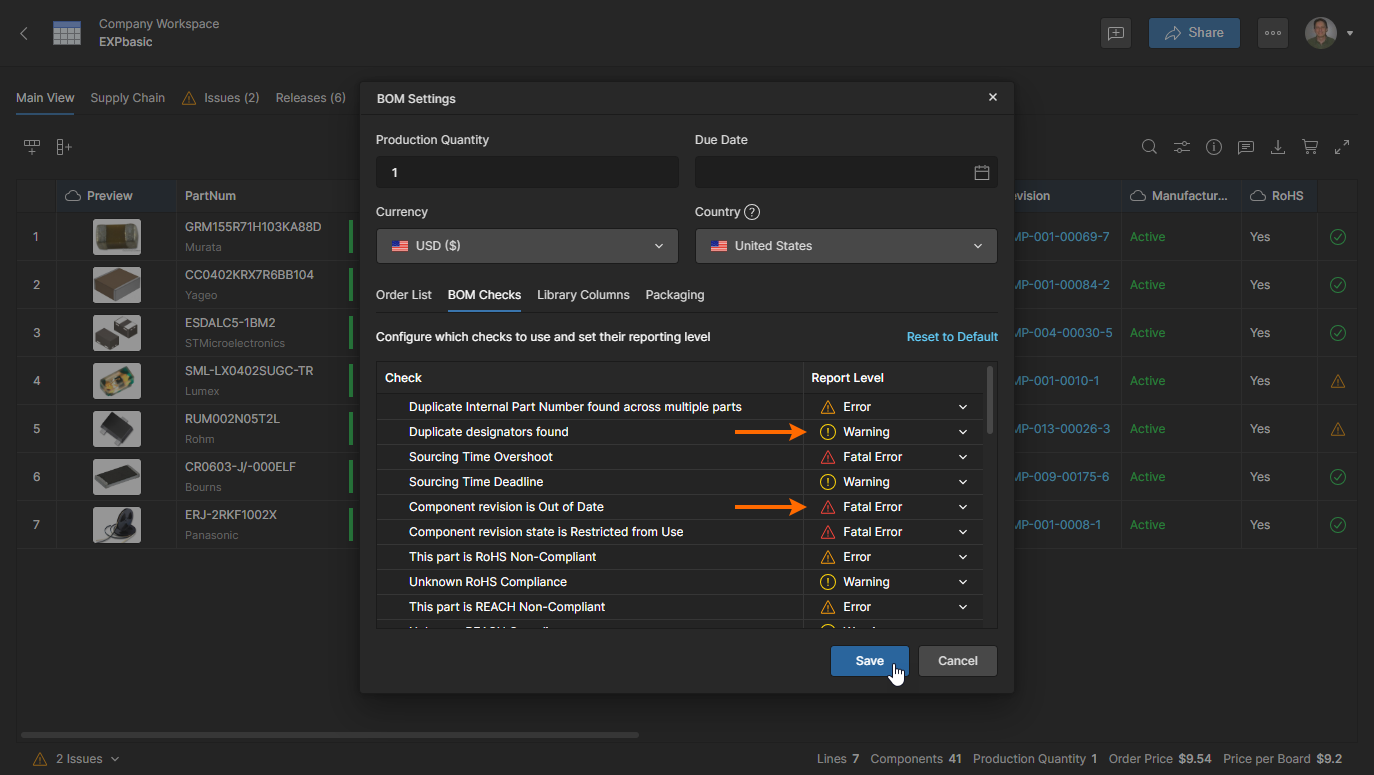Switch to the Library Columns tab
Viewport: 1374px width, 775px height.
583,295
